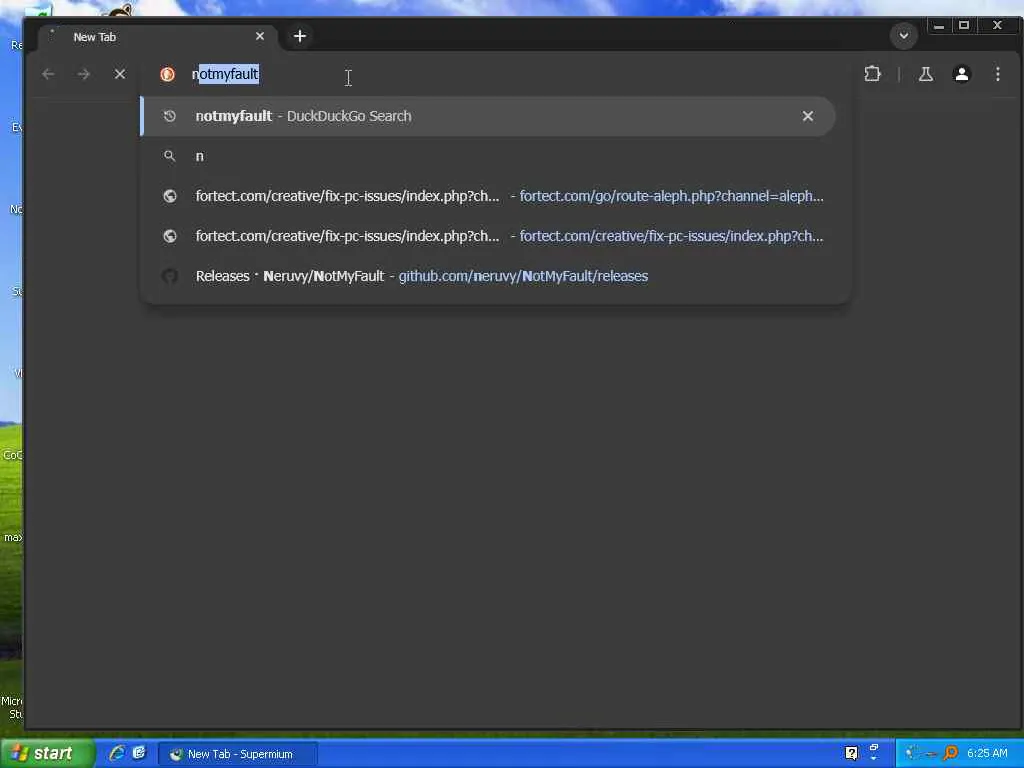
Task: Click the forward navigation arrow
Action: [84, 74]
